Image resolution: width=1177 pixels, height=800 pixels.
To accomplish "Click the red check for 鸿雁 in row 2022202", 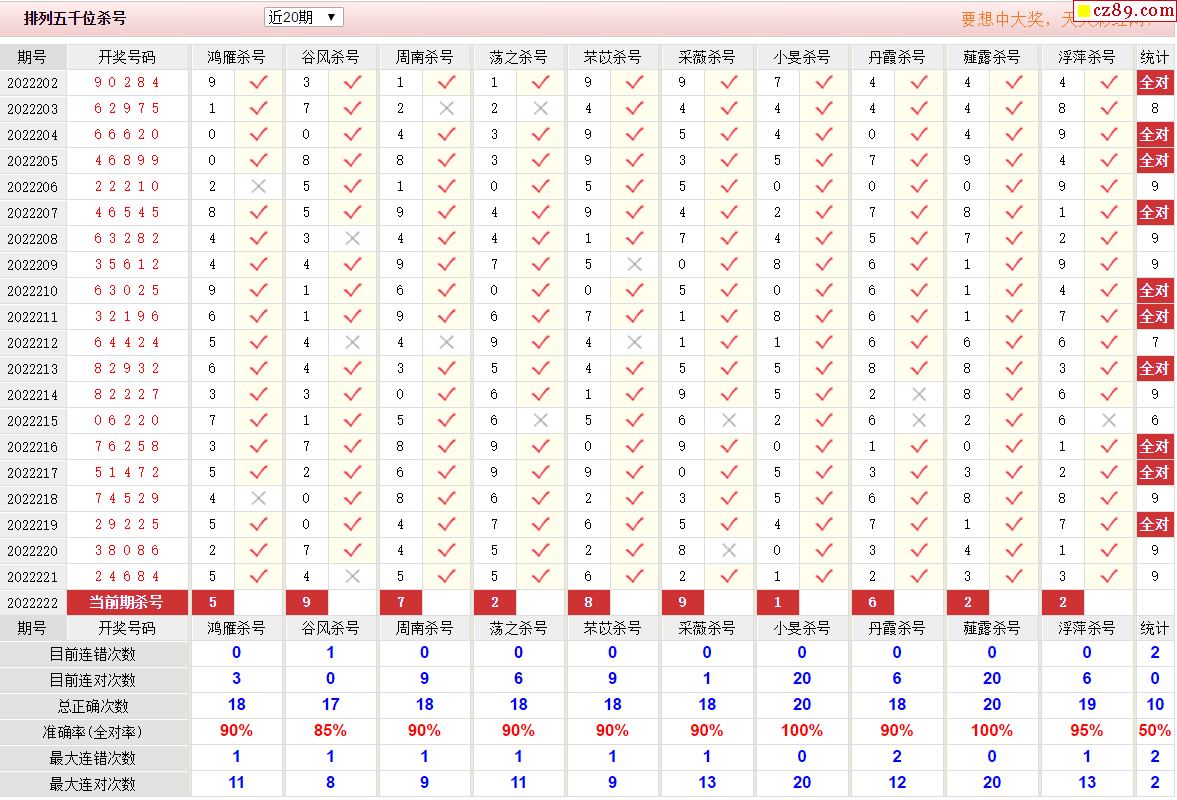I will tap(258, 83).
